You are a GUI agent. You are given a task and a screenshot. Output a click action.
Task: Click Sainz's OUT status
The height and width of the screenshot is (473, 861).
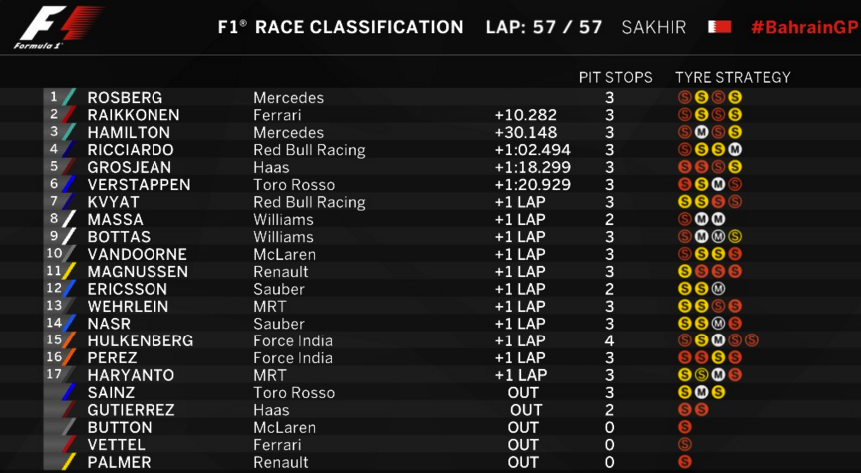tap(523, 393)
